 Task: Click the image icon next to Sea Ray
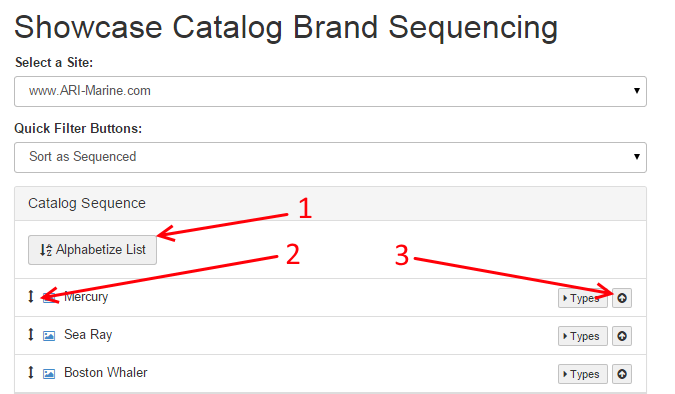point(49,335)
